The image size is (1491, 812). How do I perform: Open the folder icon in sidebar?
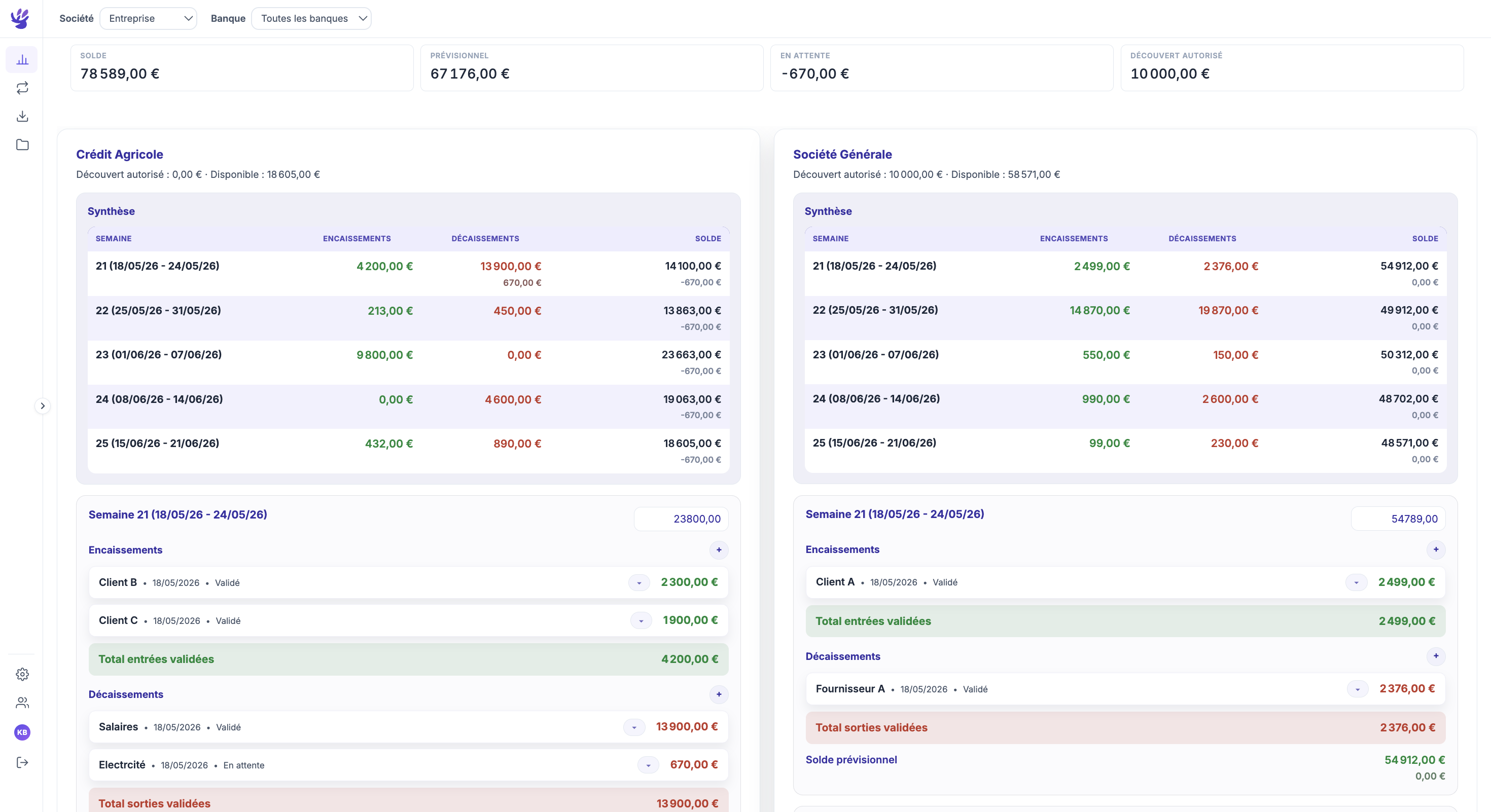tap(22, 144)
